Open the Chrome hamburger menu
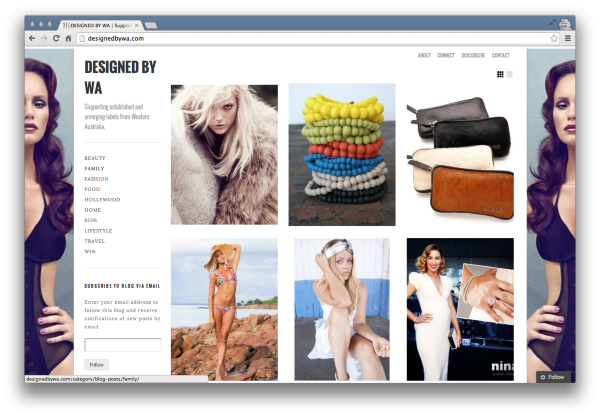600x417 pixels. click(x=568, y=38)
